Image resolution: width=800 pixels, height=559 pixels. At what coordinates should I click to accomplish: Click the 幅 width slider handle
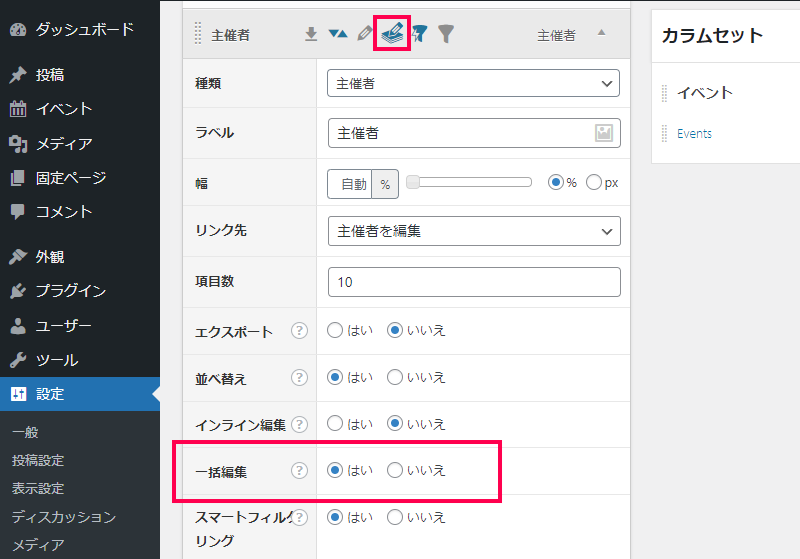click(x=413, y=182)
